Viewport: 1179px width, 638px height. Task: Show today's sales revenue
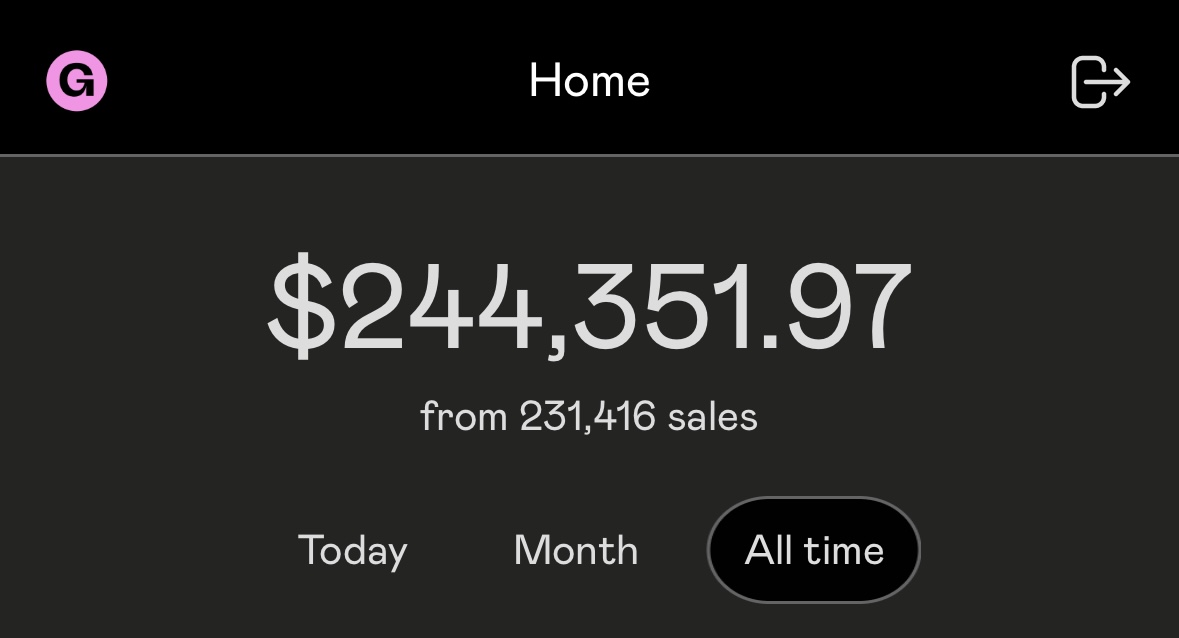353,550
